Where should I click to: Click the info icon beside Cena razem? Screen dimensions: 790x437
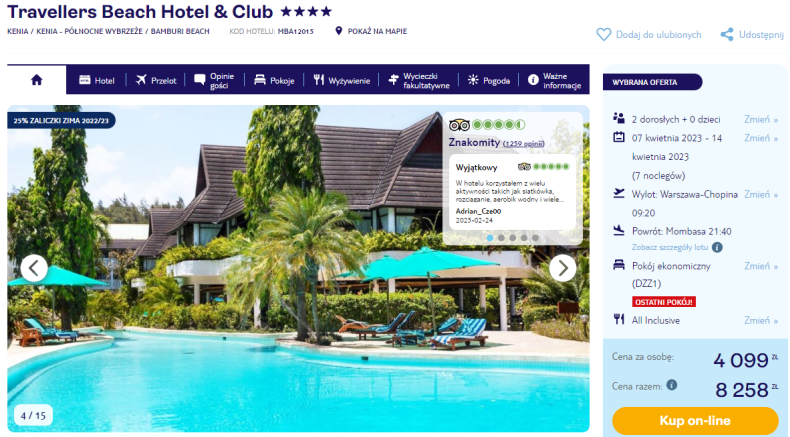pyautogui.click(x=672, y=385)
